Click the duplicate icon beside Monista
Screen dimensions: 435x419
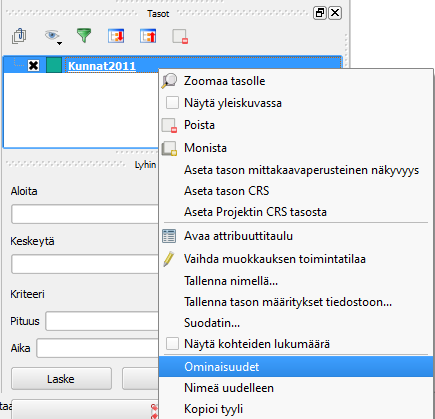coord(169,148)
